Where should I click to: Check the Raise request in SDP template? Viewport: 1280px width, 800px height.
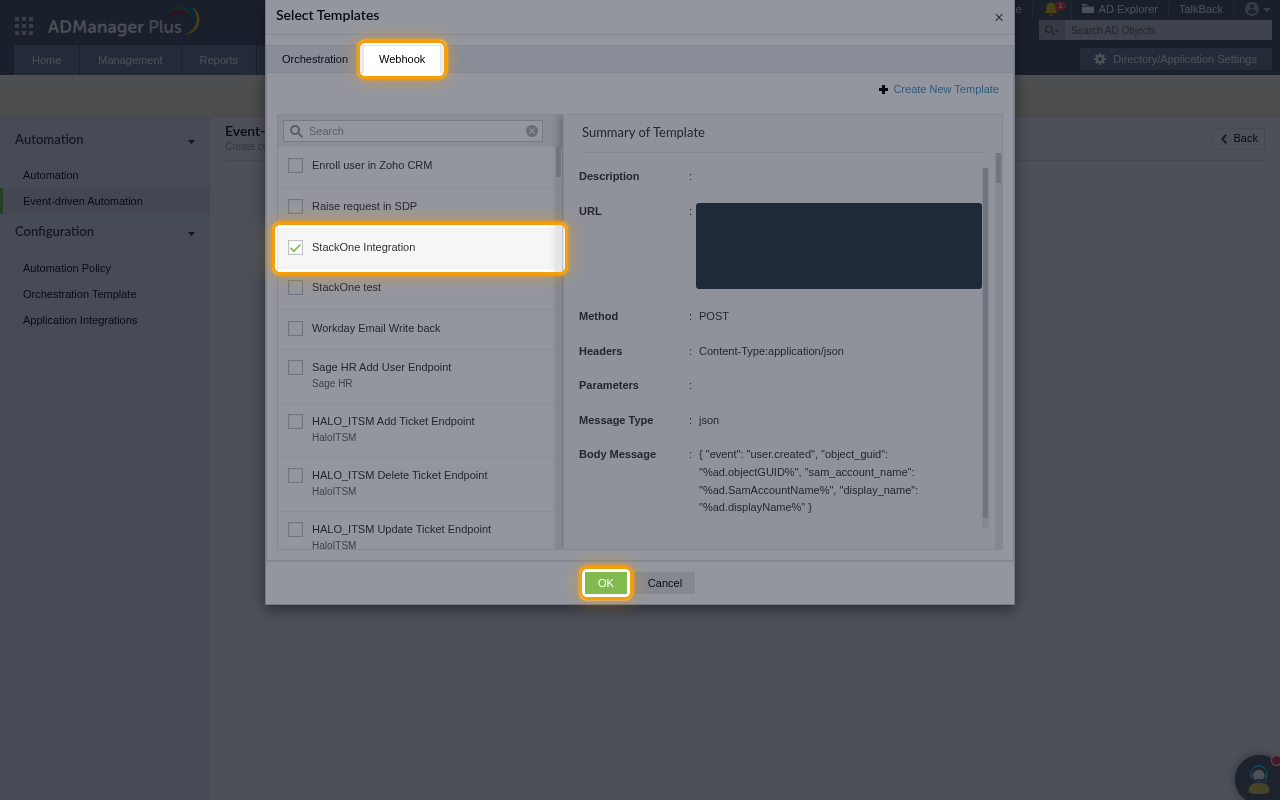click(x=295, y=206)
